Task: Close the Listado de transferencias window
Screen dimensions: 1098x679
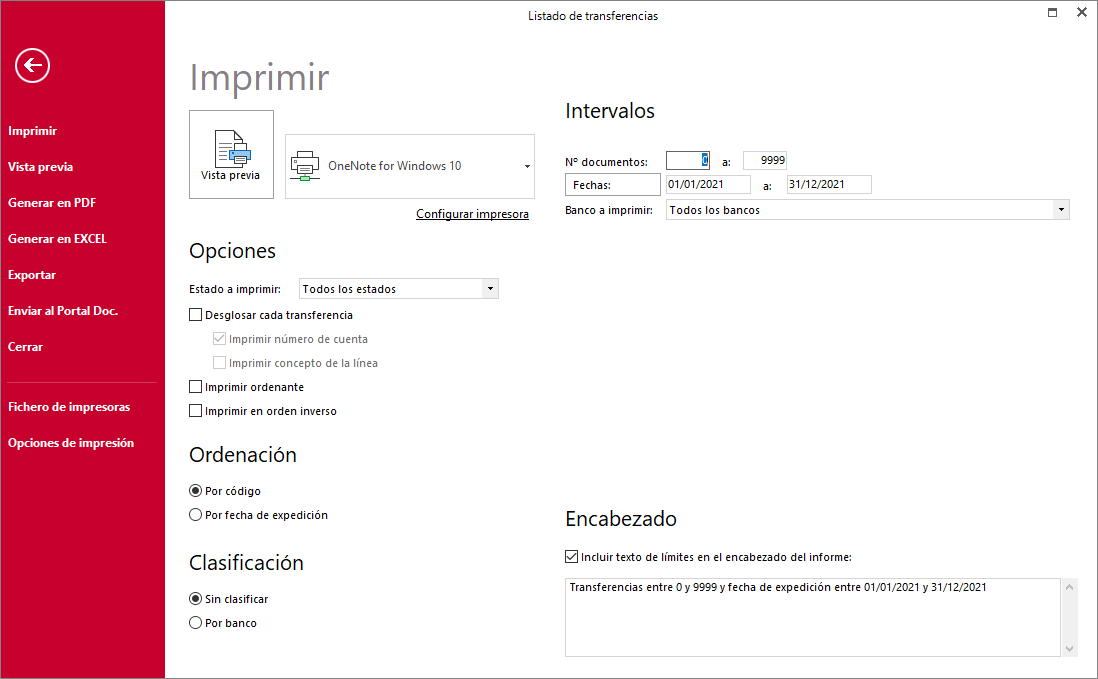Action: click(x=1081, y=13)
